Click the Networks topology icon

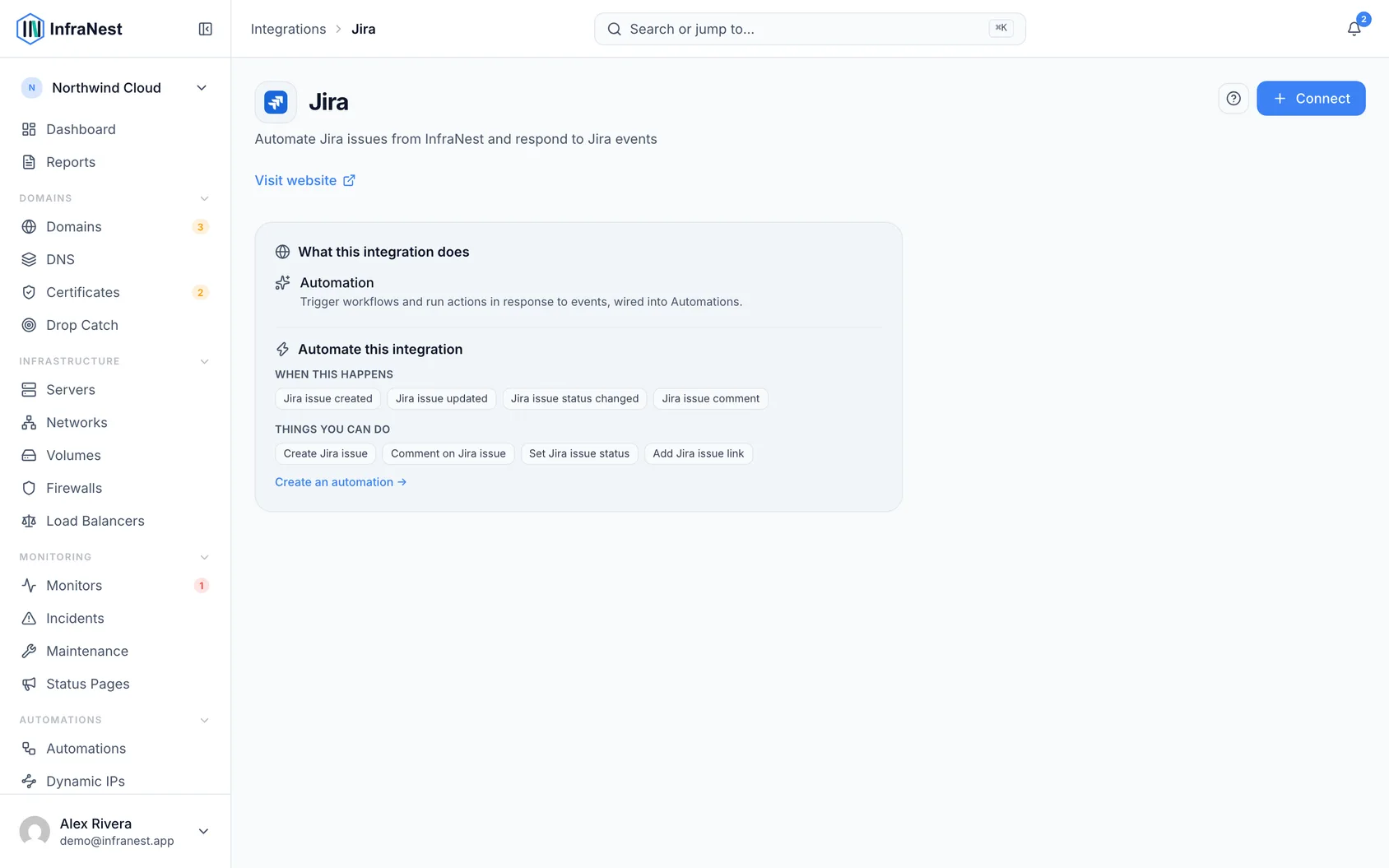click(x=29, y=422)
